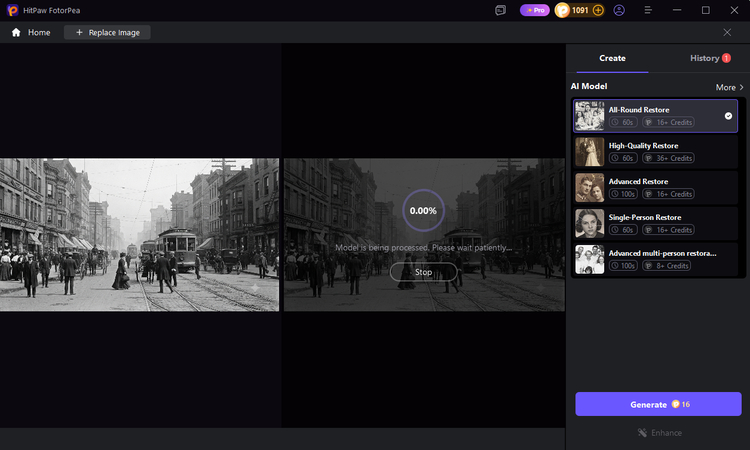Close the workspace with the X icon
The image size is (750, 450).
pyautogui.click(x=727, y=33)
